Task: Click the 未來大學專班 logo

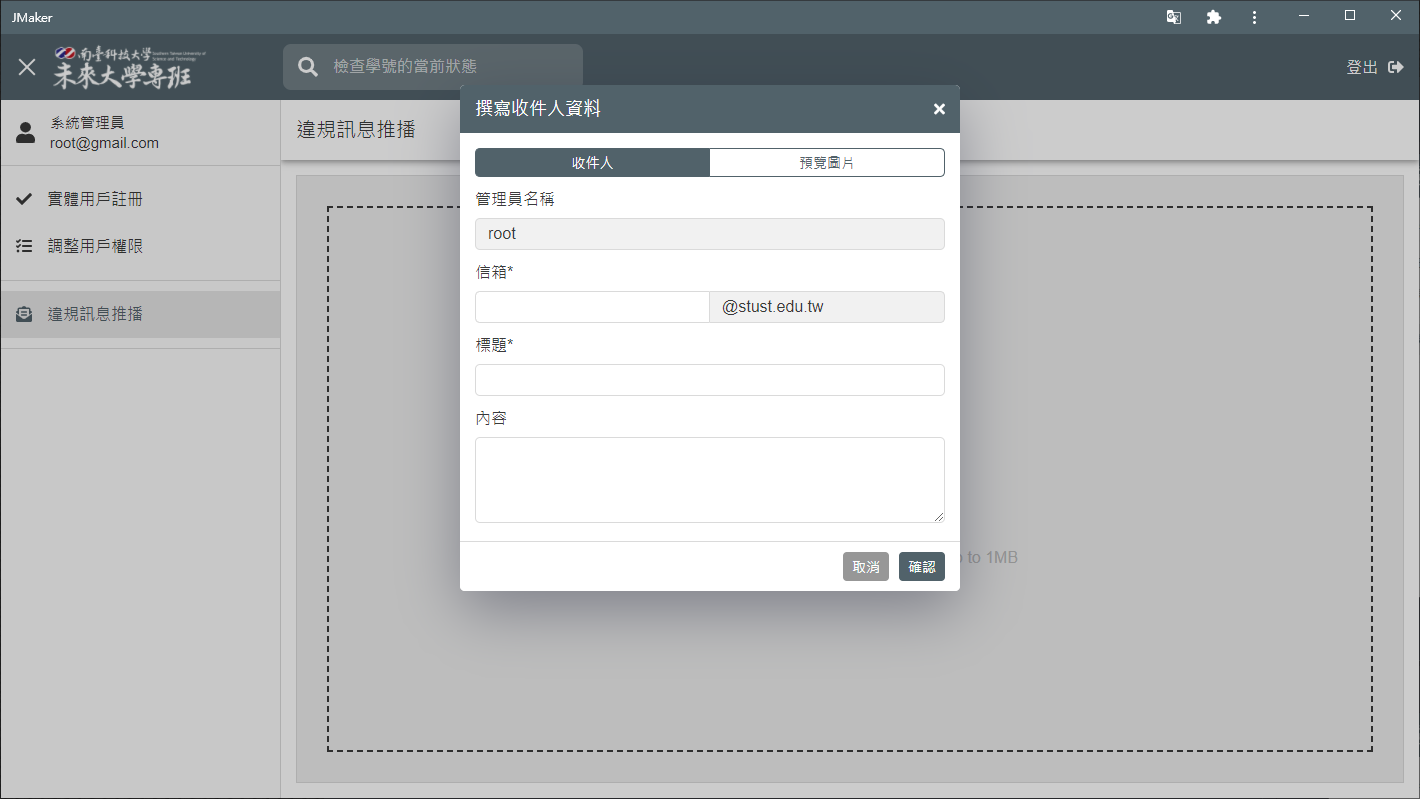Action: coord(129,67)
